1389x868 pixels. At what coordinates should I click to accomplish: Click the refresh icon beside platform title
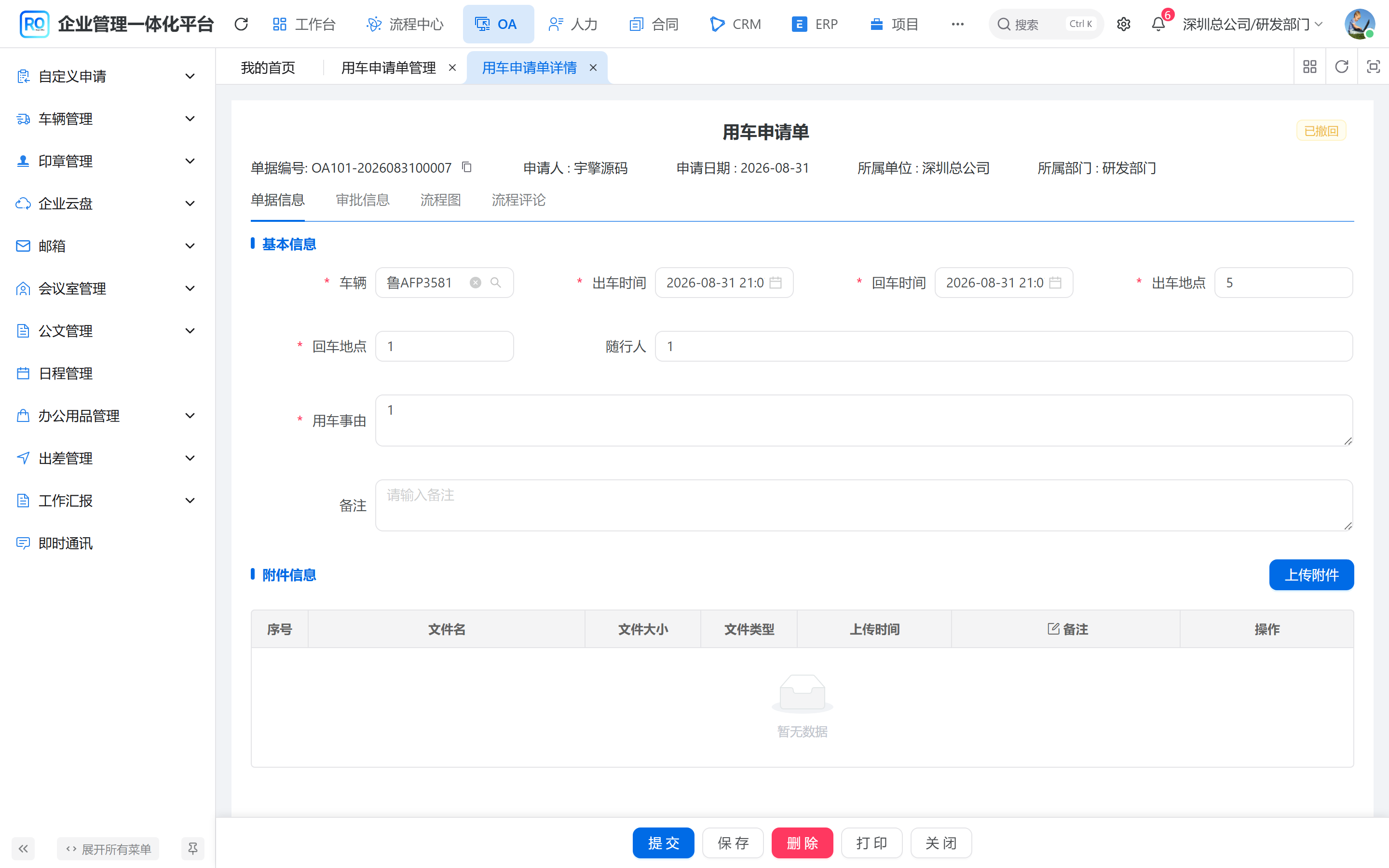pos(241,24)
